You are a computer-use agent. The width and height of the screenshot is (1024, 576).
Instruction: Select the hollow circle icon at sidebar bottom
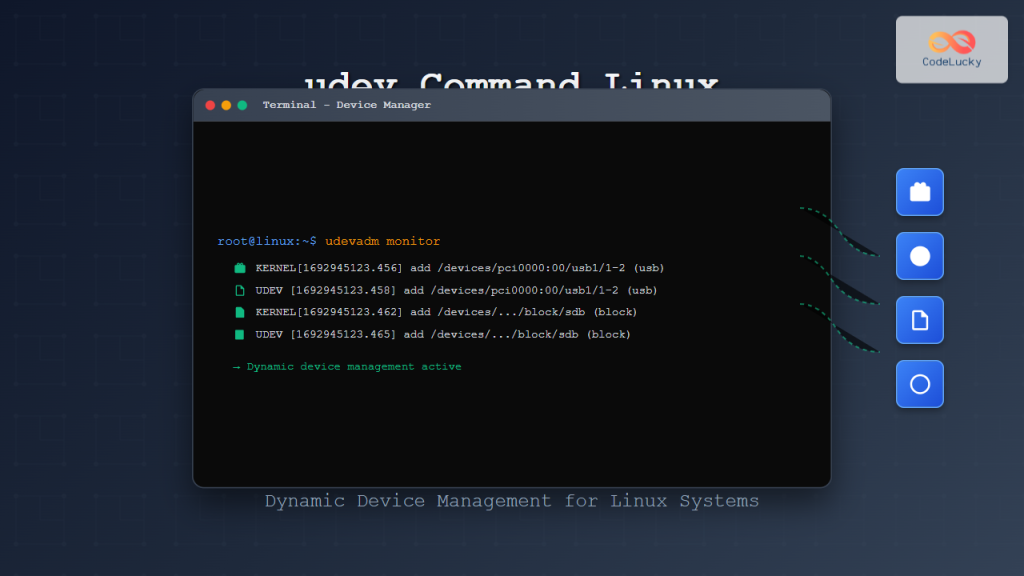pyautogui.click(x=919, y=384)
